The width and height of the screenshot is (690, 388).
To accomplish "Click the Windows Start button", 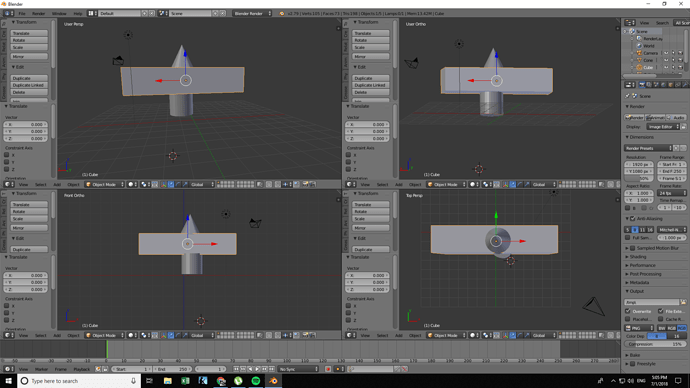I will [8, 381].
